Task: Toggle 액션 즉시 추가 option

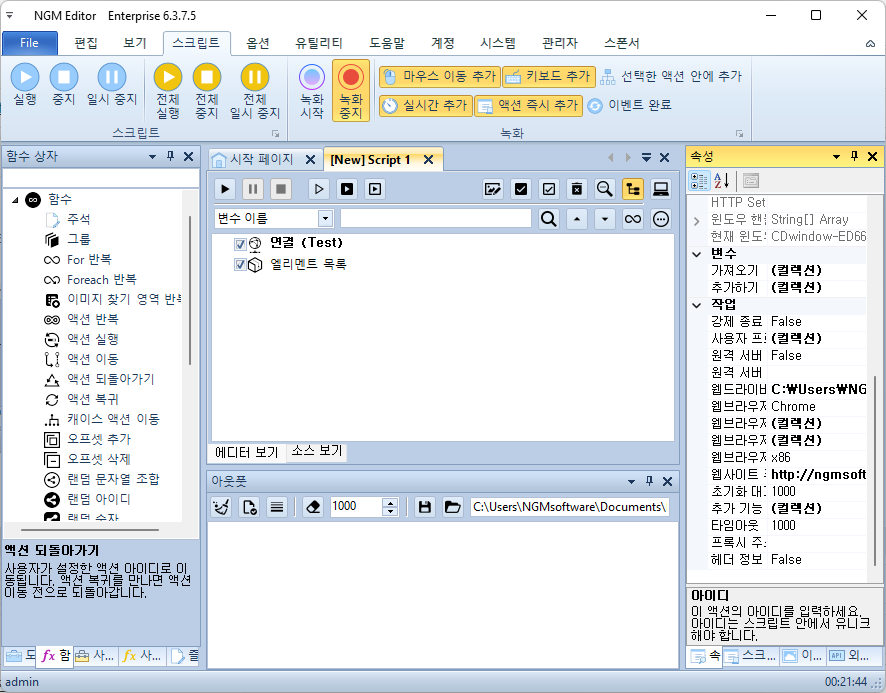Action: pos(528,106)
